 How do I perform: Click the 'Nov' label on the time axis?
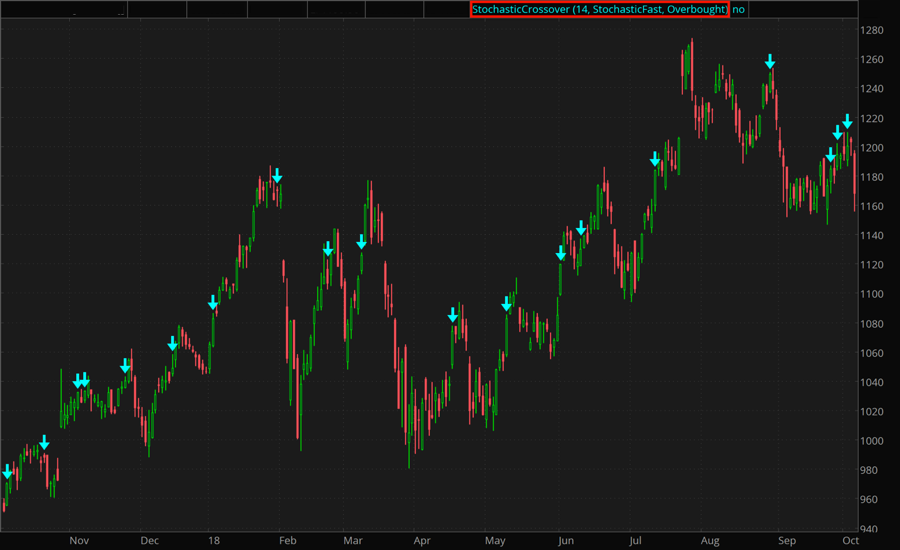point(79,540)
